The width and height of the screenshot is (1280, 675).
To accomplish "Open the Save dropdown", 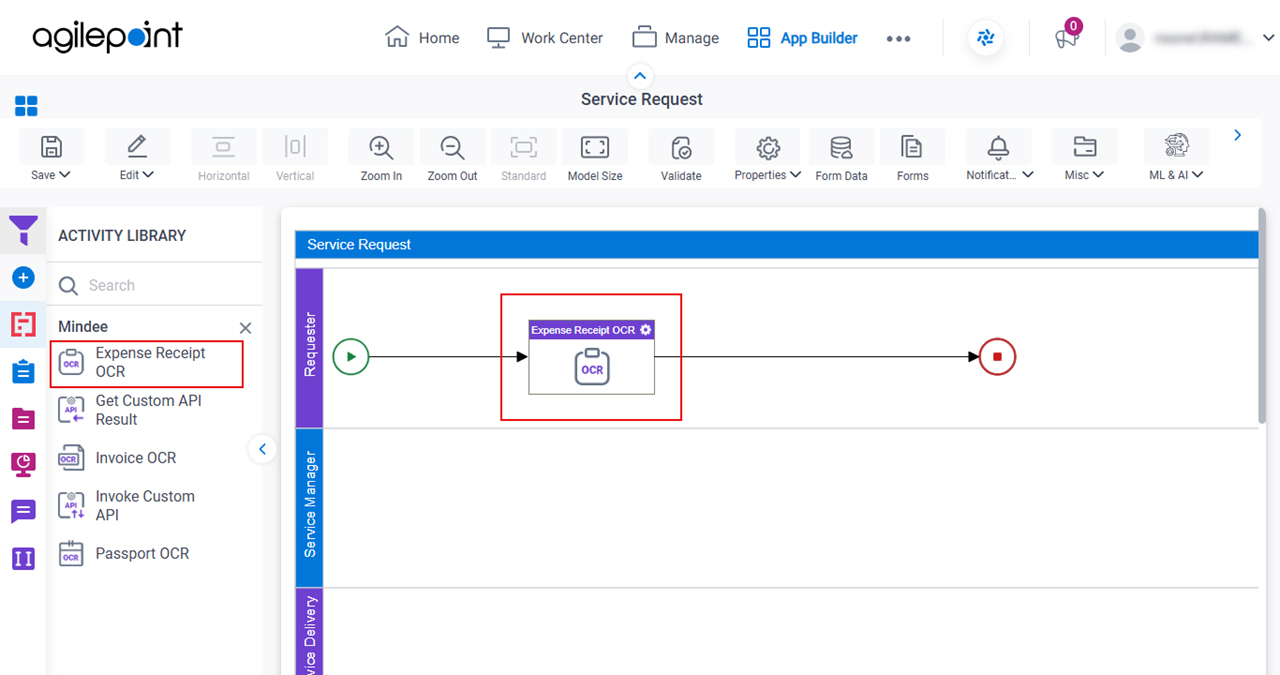I will 51,156.
